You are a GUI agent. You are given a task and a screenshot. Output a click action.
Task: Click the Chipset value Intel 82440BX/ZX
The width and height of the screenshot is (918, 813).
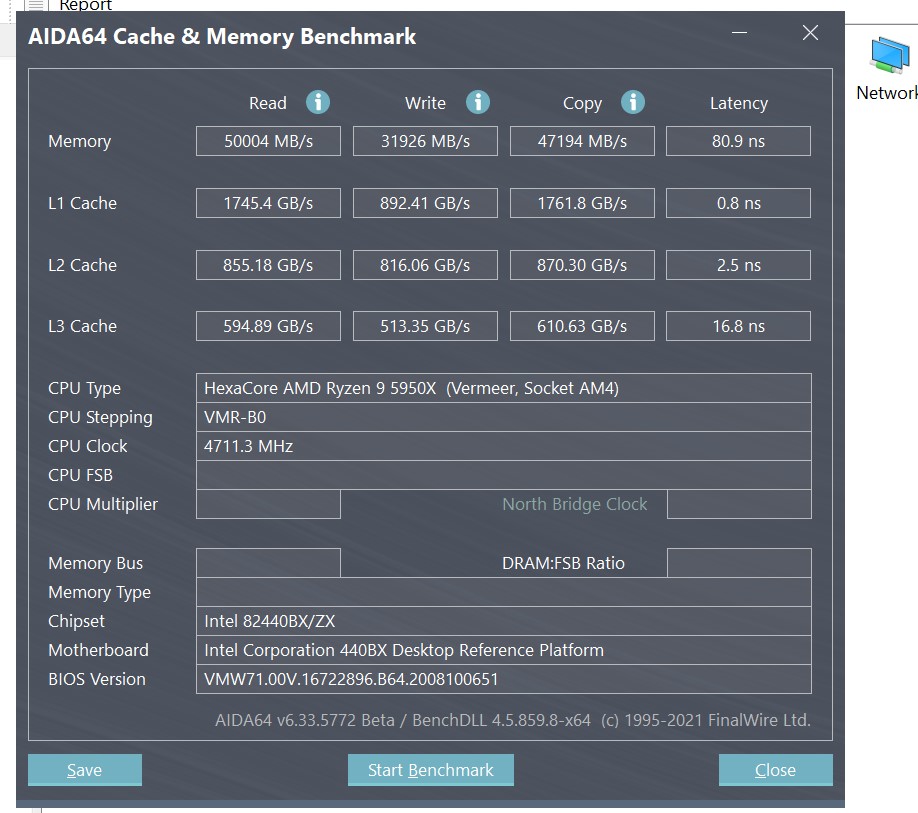click(x=503, y=621)
